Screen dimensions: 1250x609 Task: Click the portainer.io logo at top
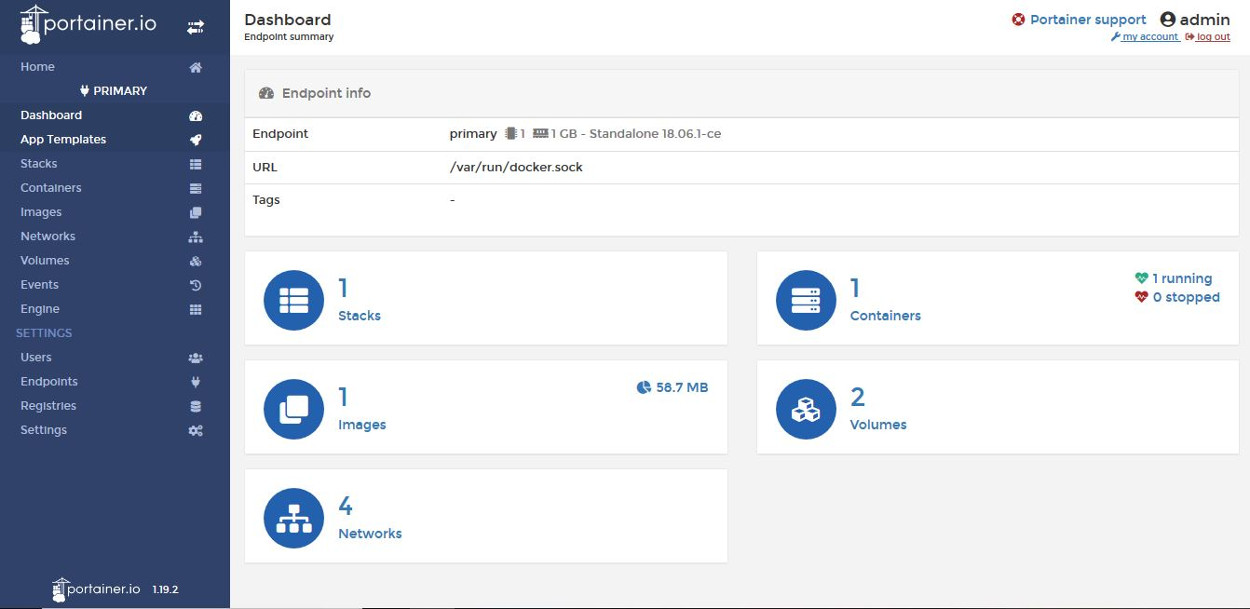tap(88, 25)
